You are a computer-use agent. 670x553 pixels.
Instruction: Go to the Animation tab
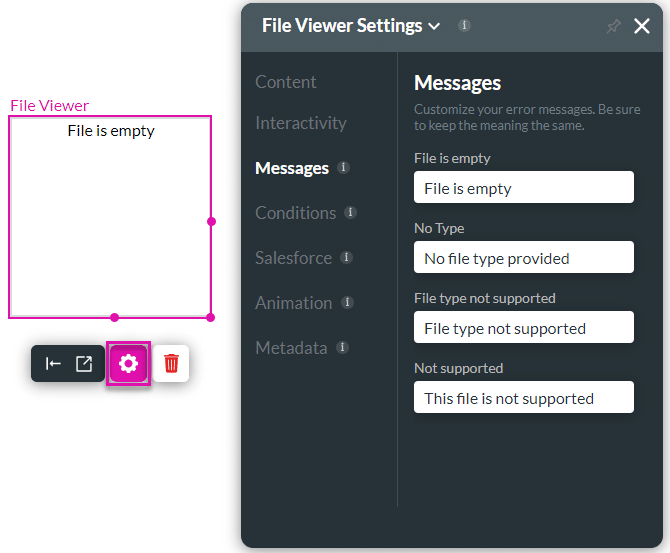(293, 303)
